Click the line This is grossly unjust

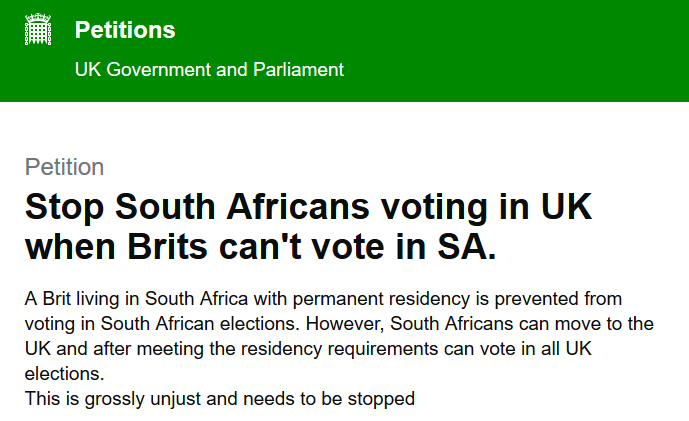coord(220,399)
